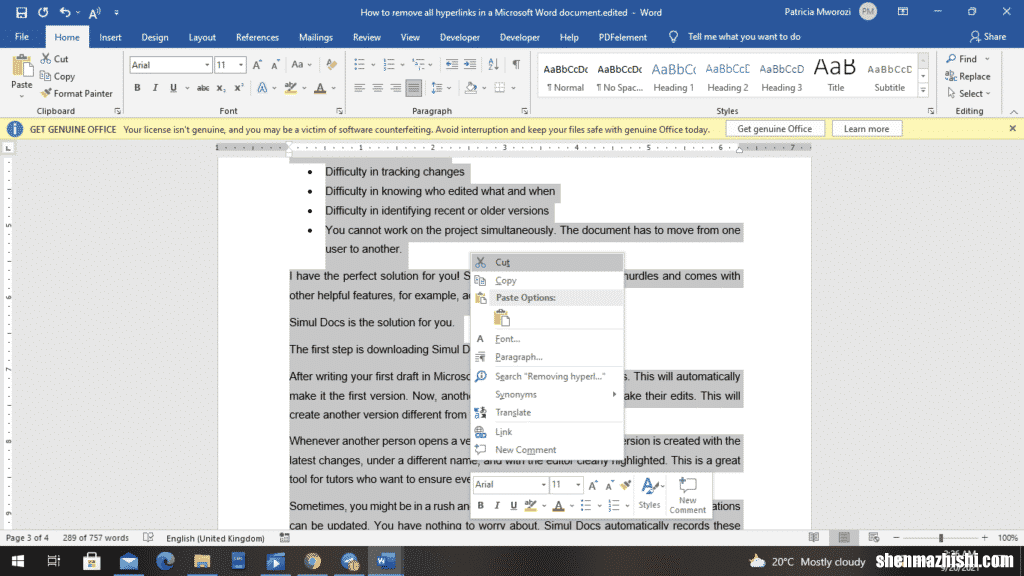Click Increase Indent icon in Paragraph group

coord(470,65)
